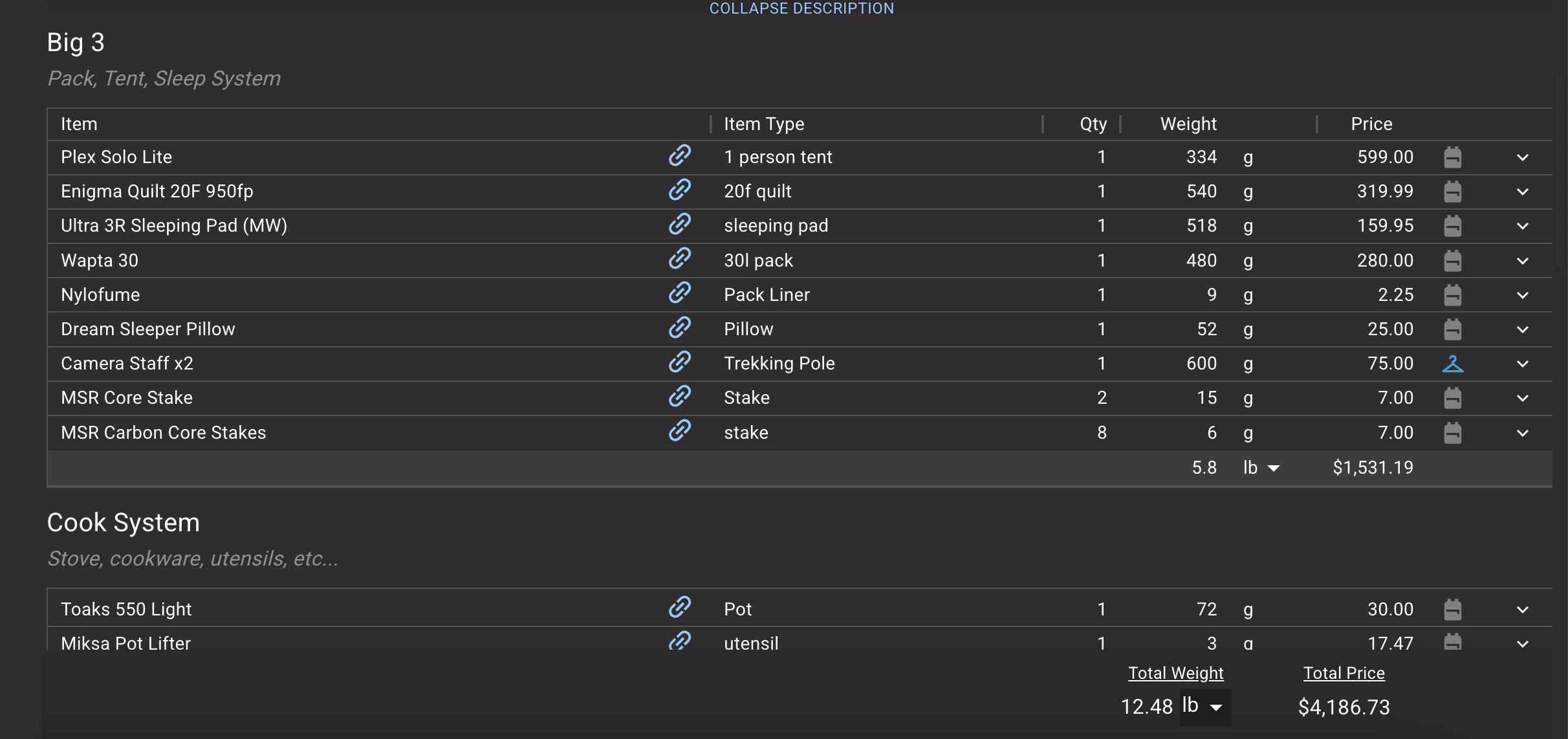Toggle the backpack icon for MSR Core Stake
This screenshot has width=1568, height=739.
(1452, 398)
